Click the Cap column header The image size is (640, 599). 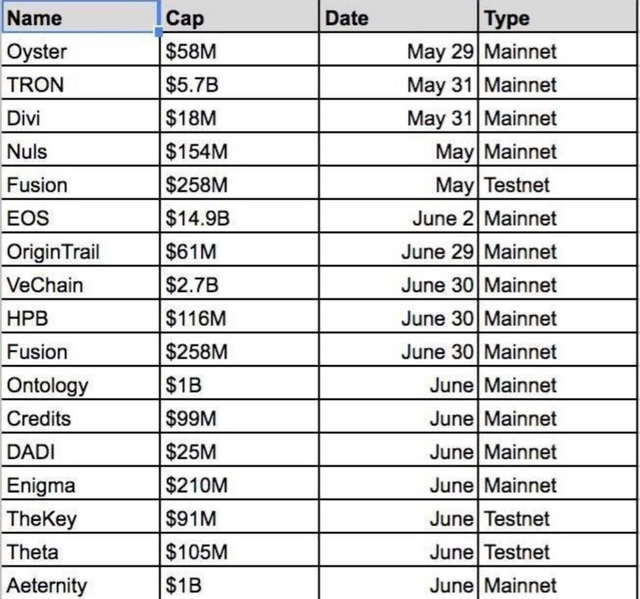pyautogui.click(x=239, y=17)
